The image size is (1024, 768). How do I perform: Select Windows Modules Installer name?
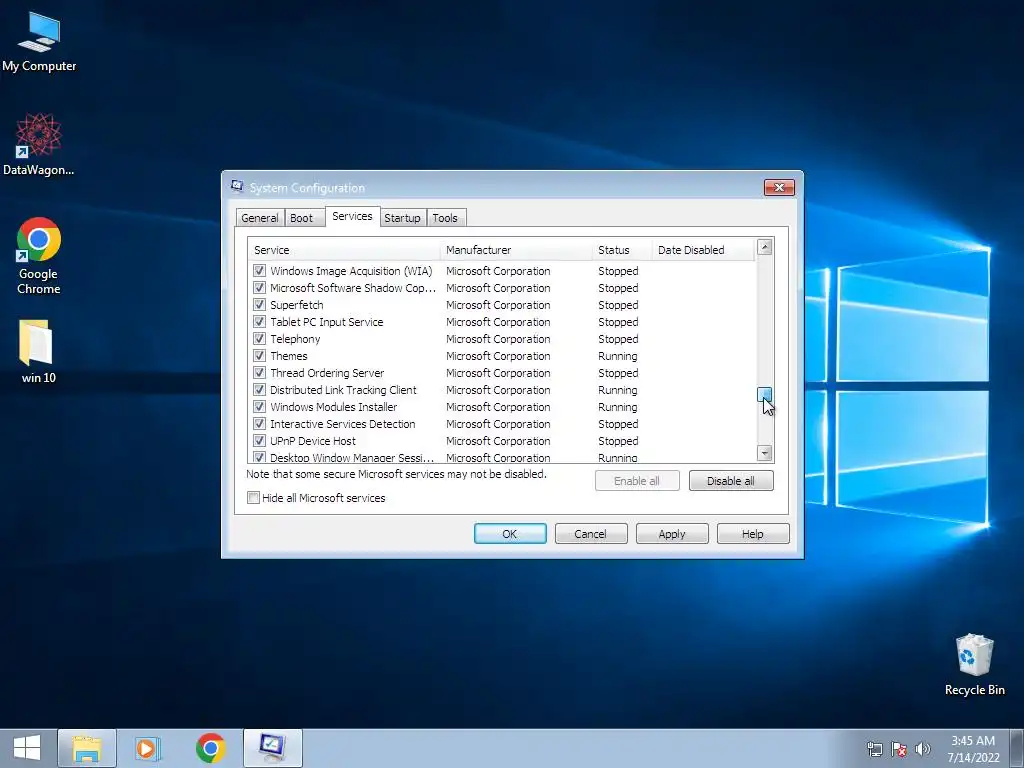(334, 407)
